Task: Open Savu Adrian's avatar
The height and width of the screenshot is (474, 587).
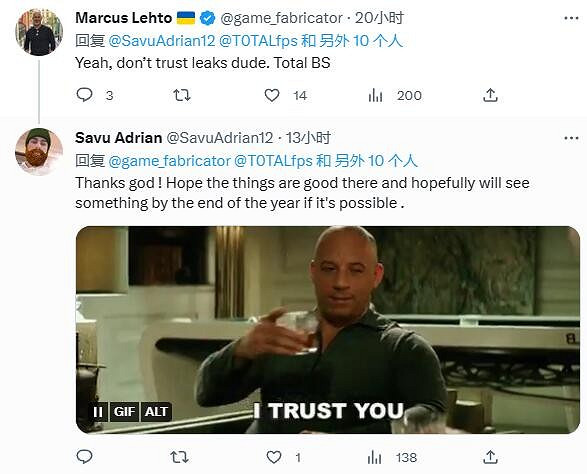Action: (39, 151)
